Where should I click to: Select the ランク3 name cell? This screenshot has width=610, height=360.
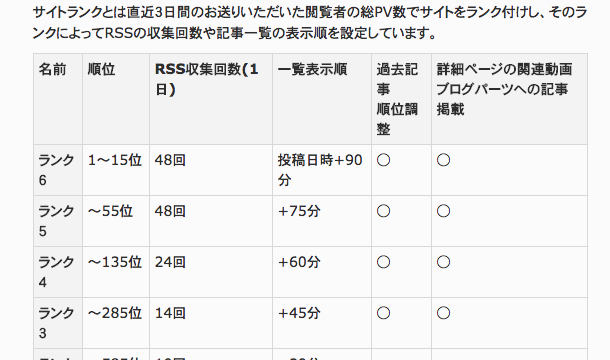(58, 323)
